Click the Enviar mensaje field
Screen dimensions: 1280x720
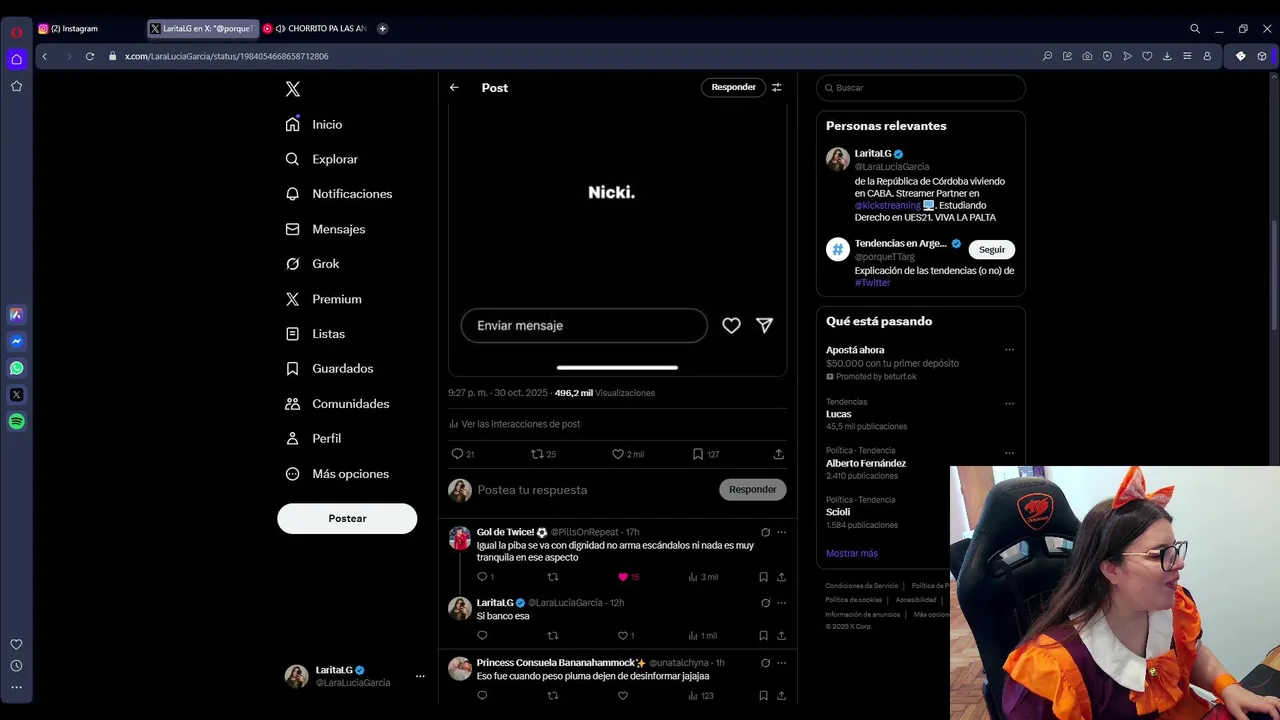pos(584,326)
